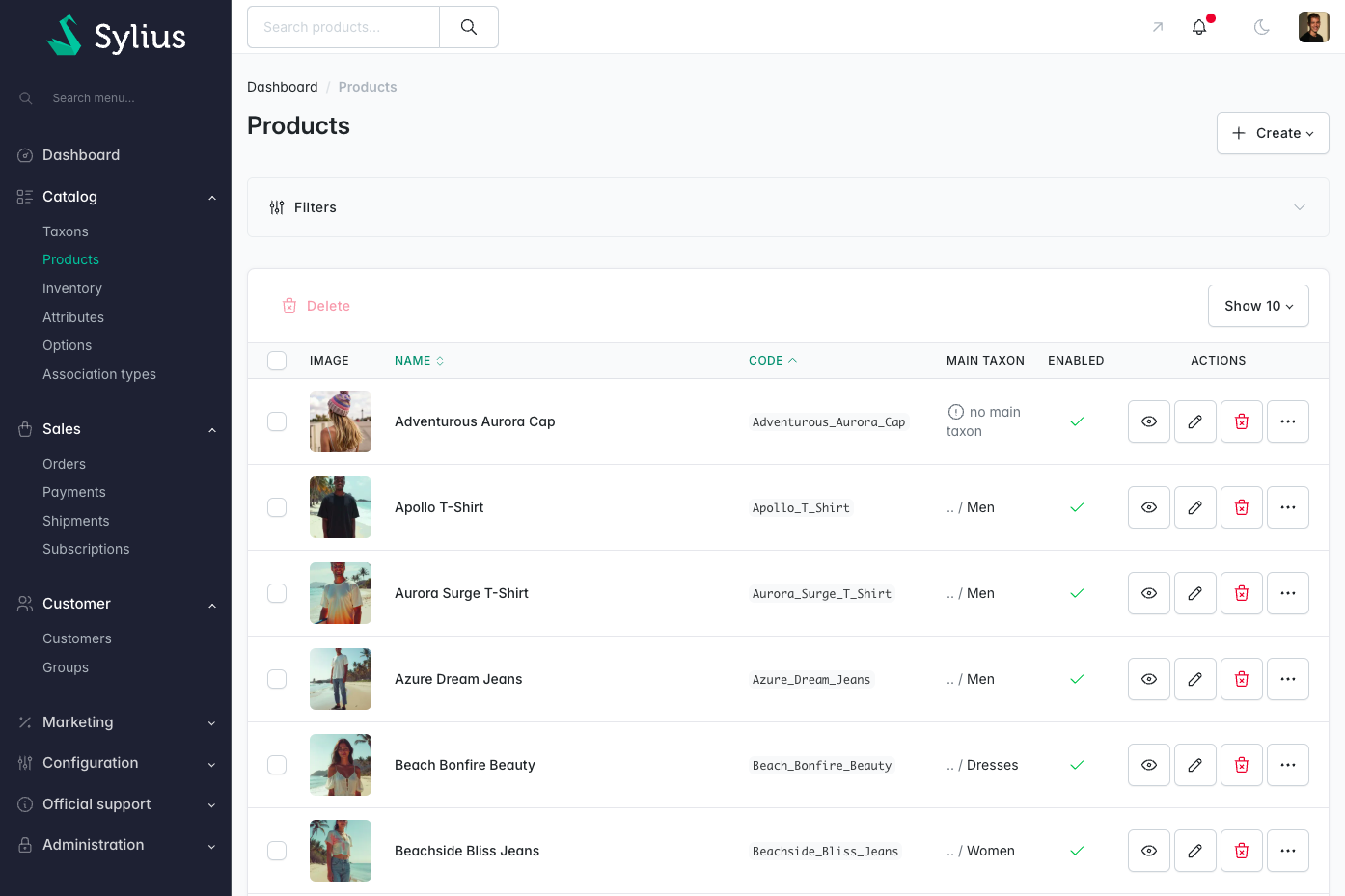View Adventurous Aurora Cap via eye icon
This screenshot has width=1345, height=896.
click(1149, 421)
